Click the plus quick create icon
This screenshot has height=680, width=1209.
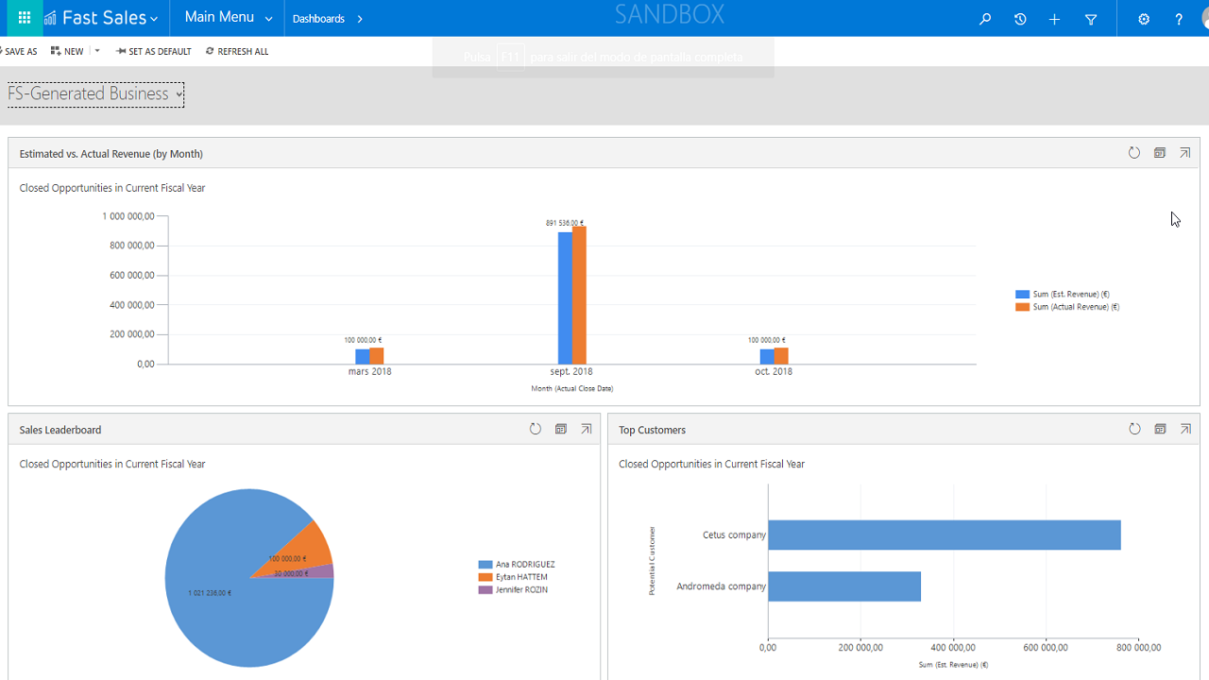point(1054,19)
